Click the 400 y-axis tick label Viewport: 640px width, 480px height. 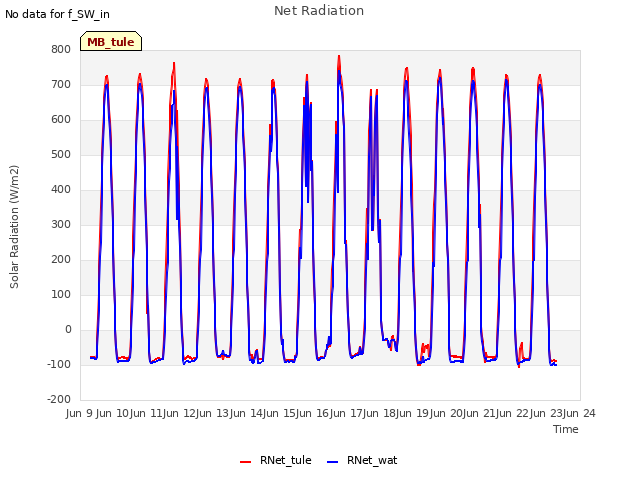(61, 189)
